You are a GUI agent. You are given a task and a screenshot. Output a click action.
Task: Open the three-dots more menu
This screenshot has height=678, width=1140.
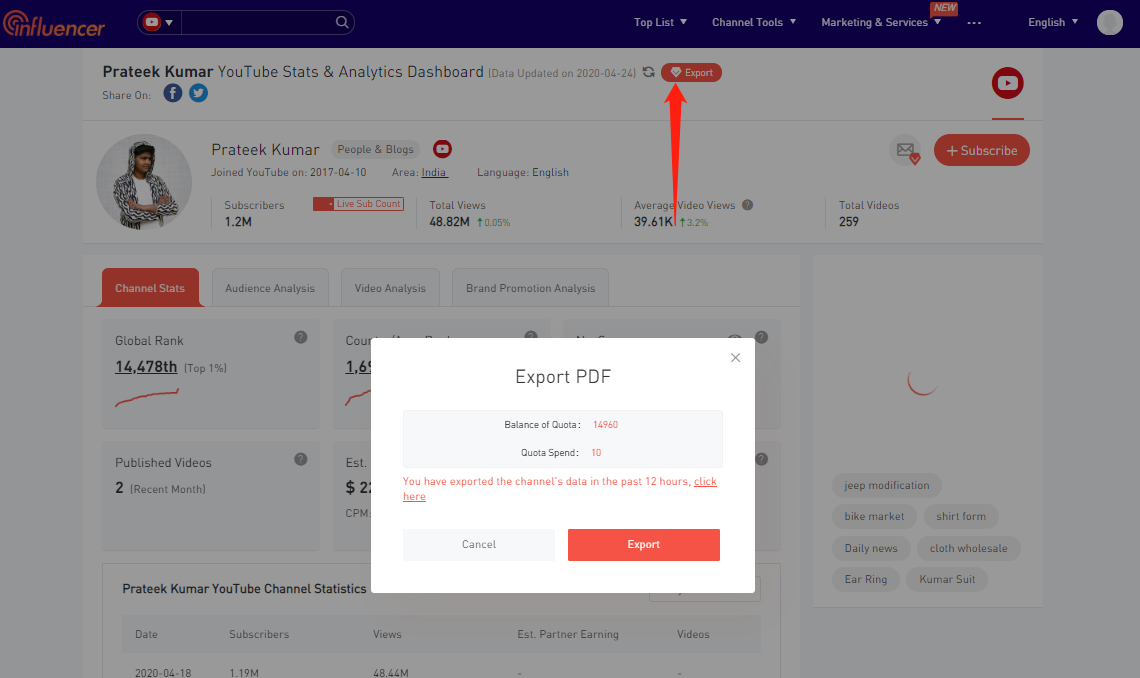(x=974, y=23)
